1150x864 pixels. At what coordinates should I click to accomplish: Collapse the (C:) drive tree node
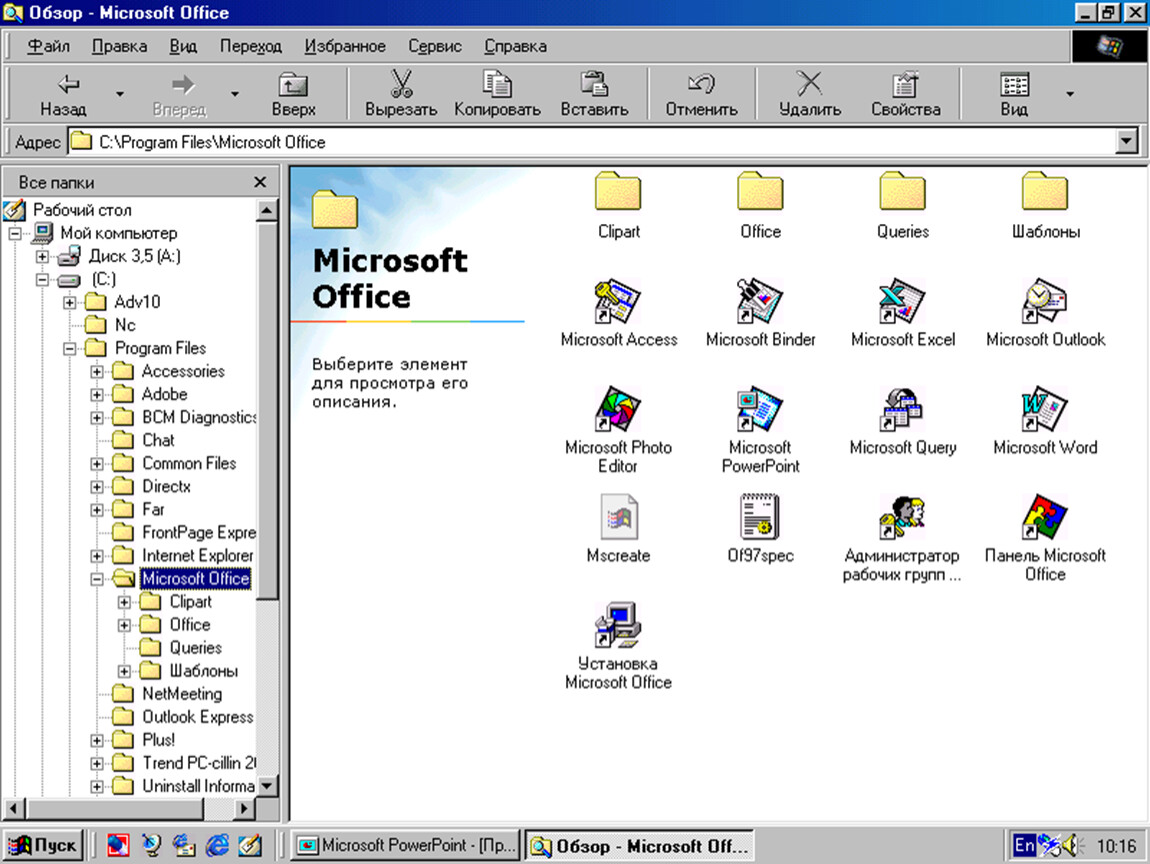(43, 279)
